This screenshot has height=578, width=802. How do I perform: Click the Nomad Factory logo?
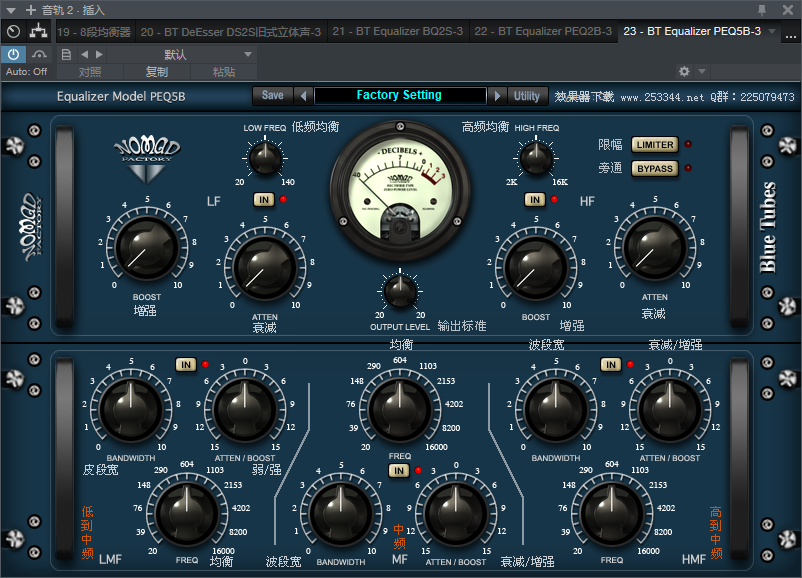[x=147, y=159]
